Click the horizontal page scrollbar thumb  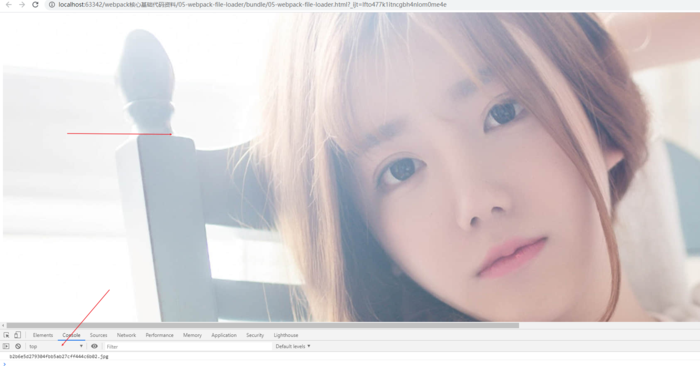262,325
